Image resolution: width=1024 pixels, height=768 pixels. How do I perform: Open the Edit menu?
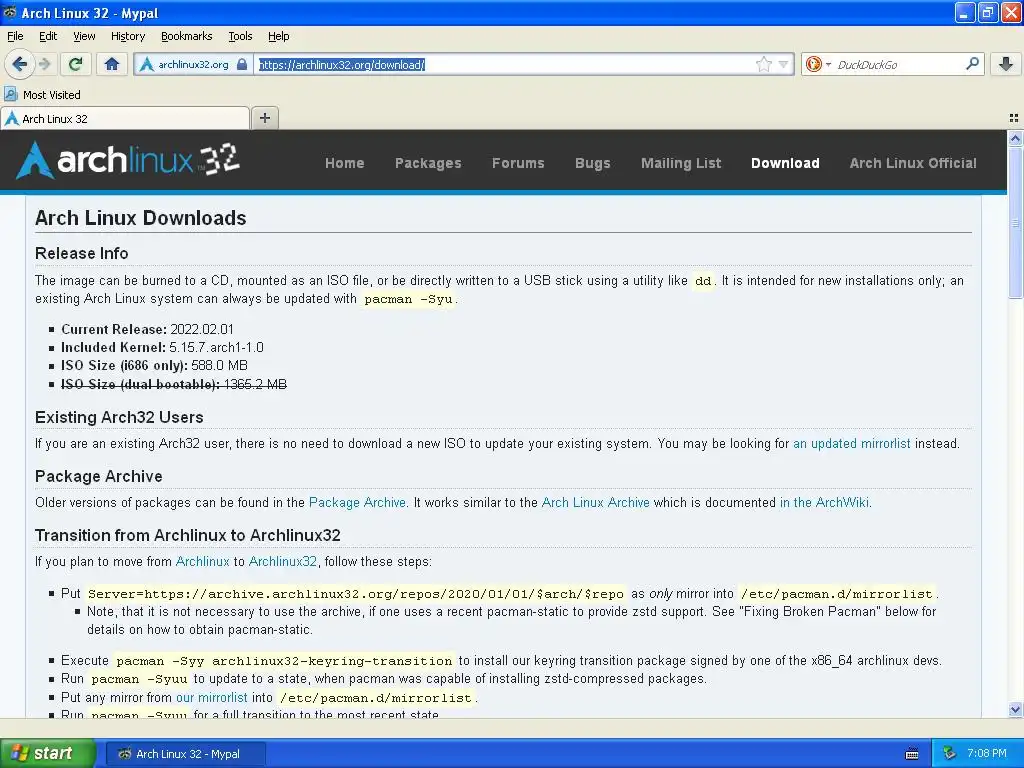[x=48, y=36]
